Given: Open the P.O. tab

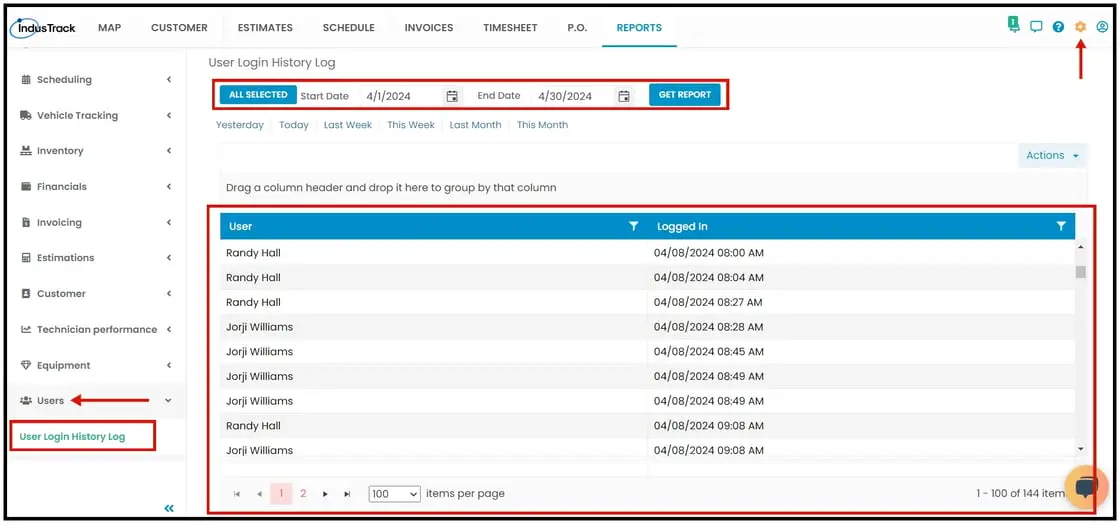Looking at the screenshot, I should click(577, 28).
